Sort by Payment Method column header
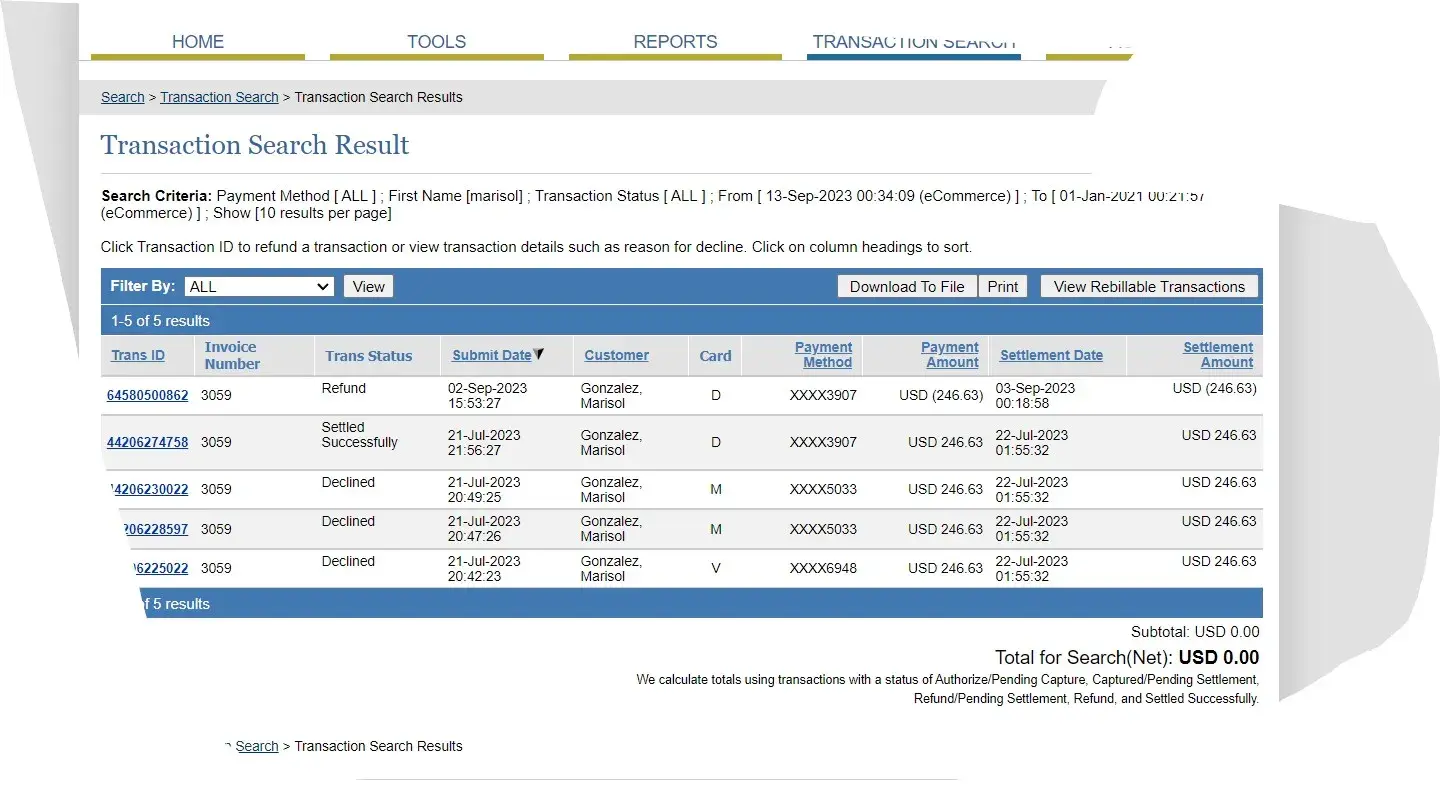 click(824, 355)
